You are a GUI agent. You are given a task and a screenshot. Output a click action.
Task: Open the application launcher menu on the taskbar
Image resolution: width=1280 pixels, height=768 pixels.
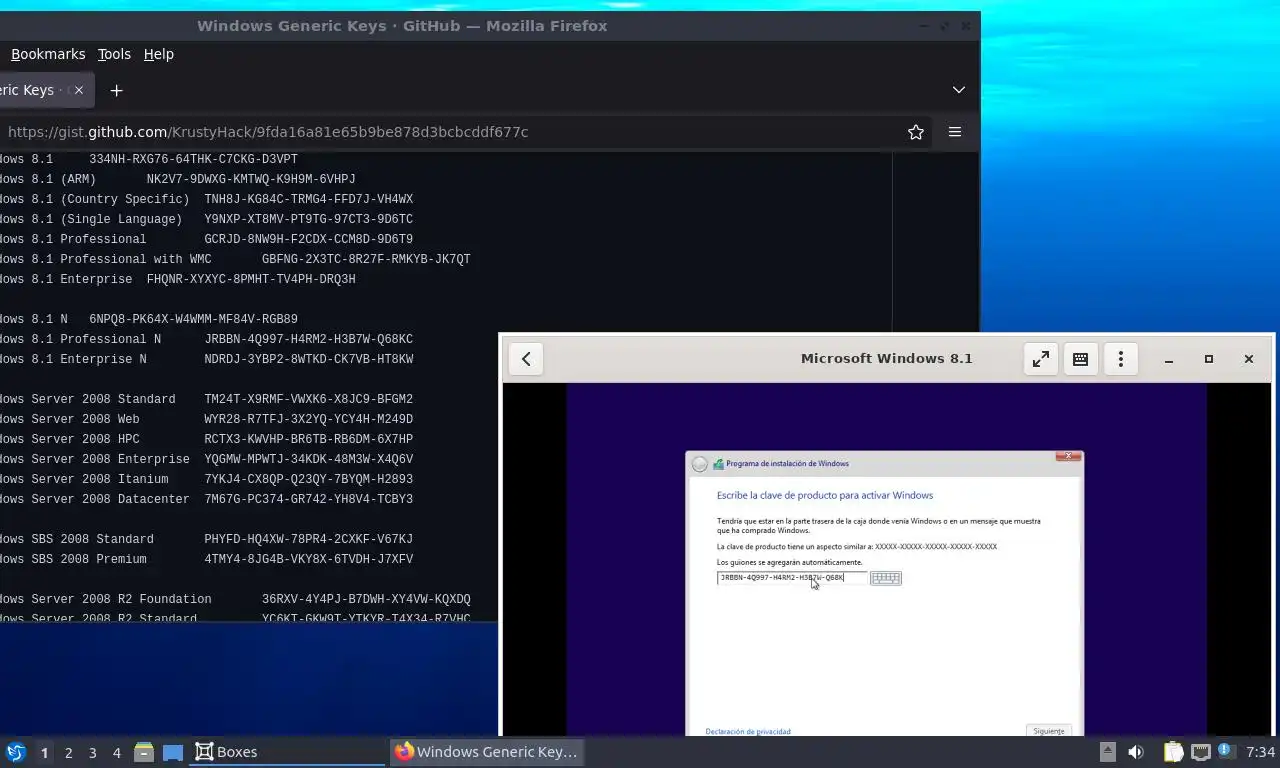pyautogui.click(x=15, y=752)
